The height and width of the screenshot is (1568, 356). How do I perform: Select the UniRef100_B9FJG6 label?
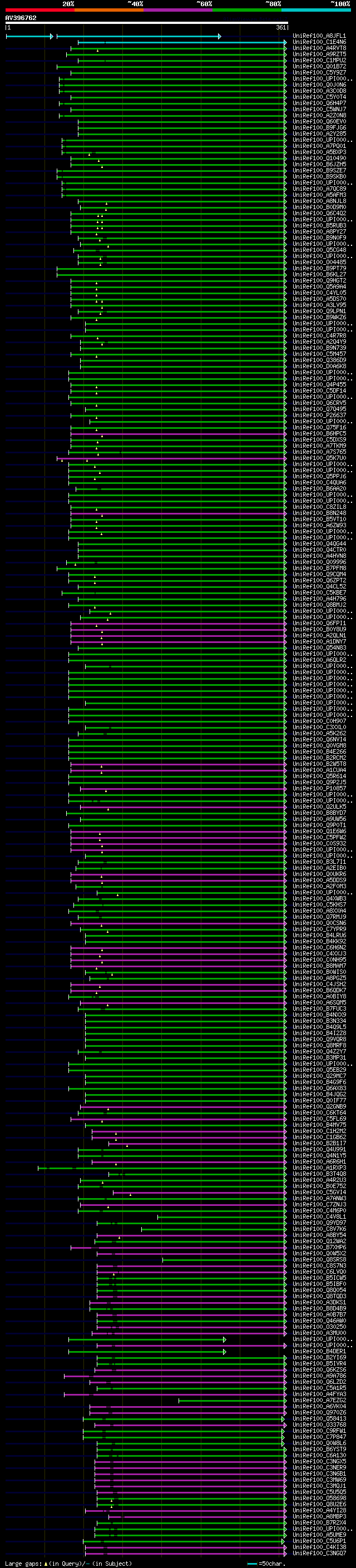pos(319,128)
